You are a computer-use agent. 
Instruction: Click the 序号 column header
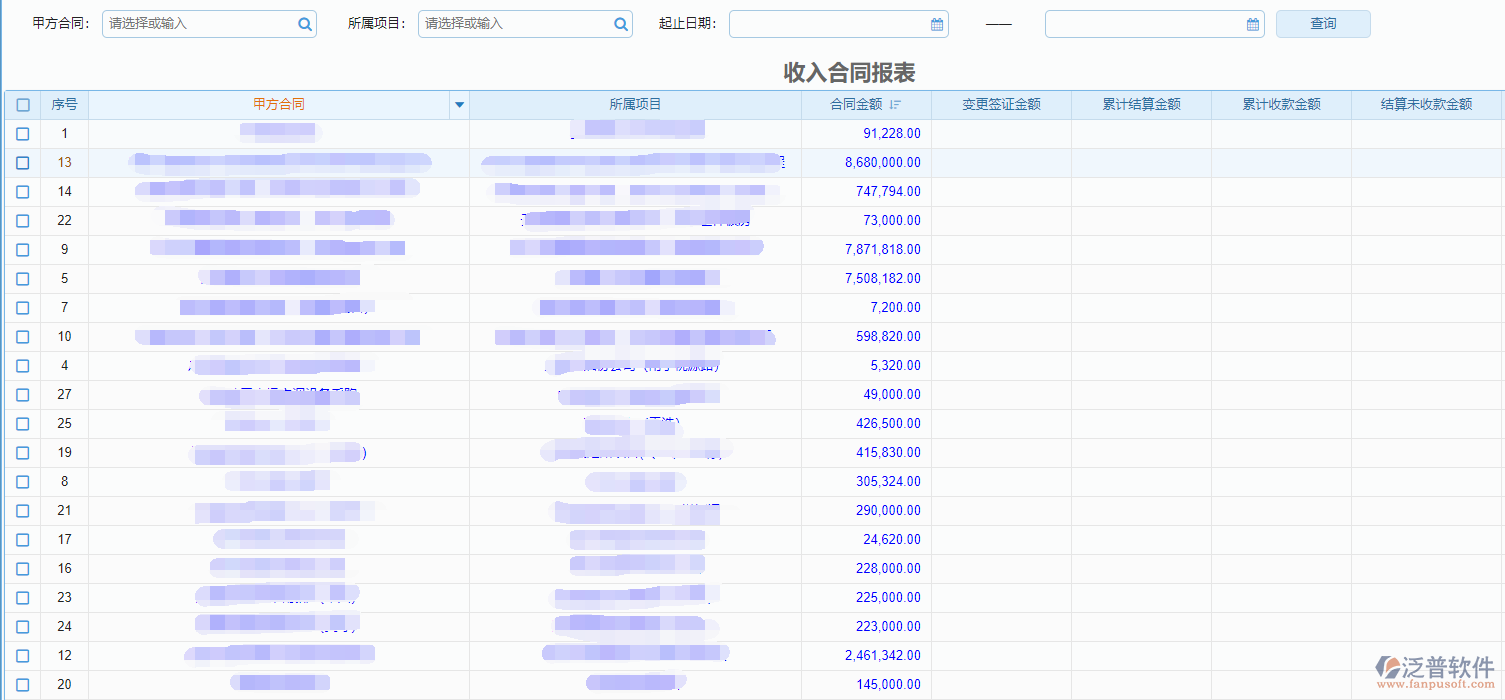(x=64, y=104)
